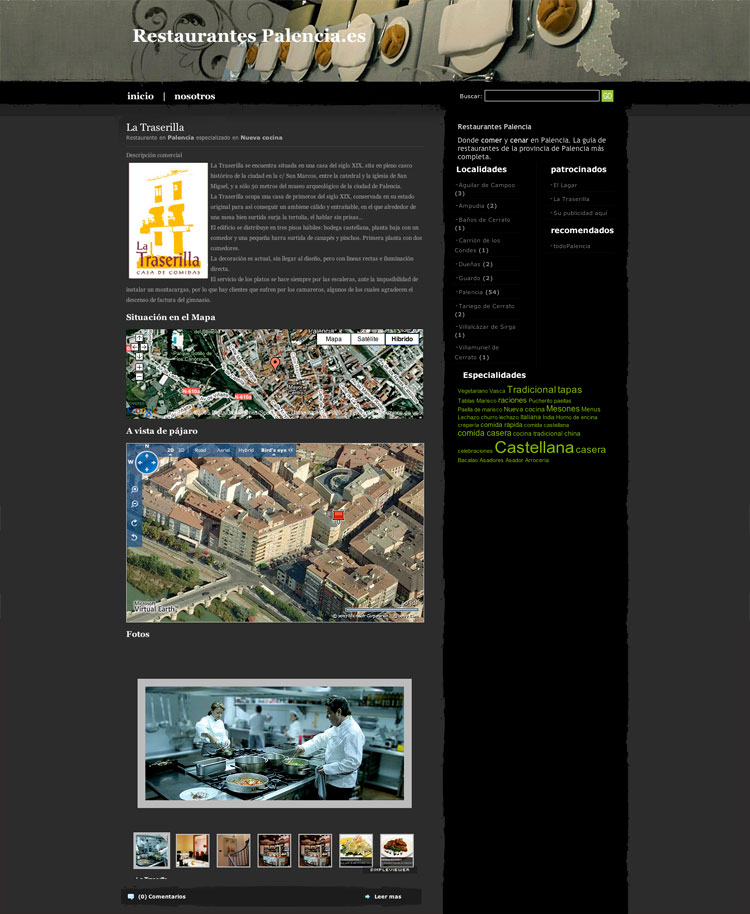Pan the Google map left with the arrow
750x914 pixels.
[134, 347]
